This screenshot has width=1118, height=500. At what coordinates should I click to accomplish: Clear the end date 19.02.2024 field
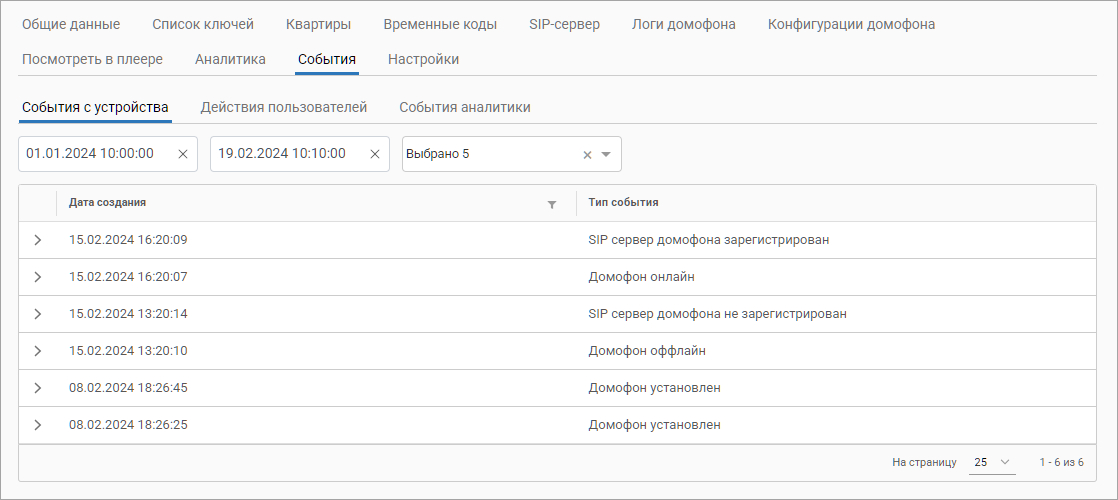(x=375, y=154)
